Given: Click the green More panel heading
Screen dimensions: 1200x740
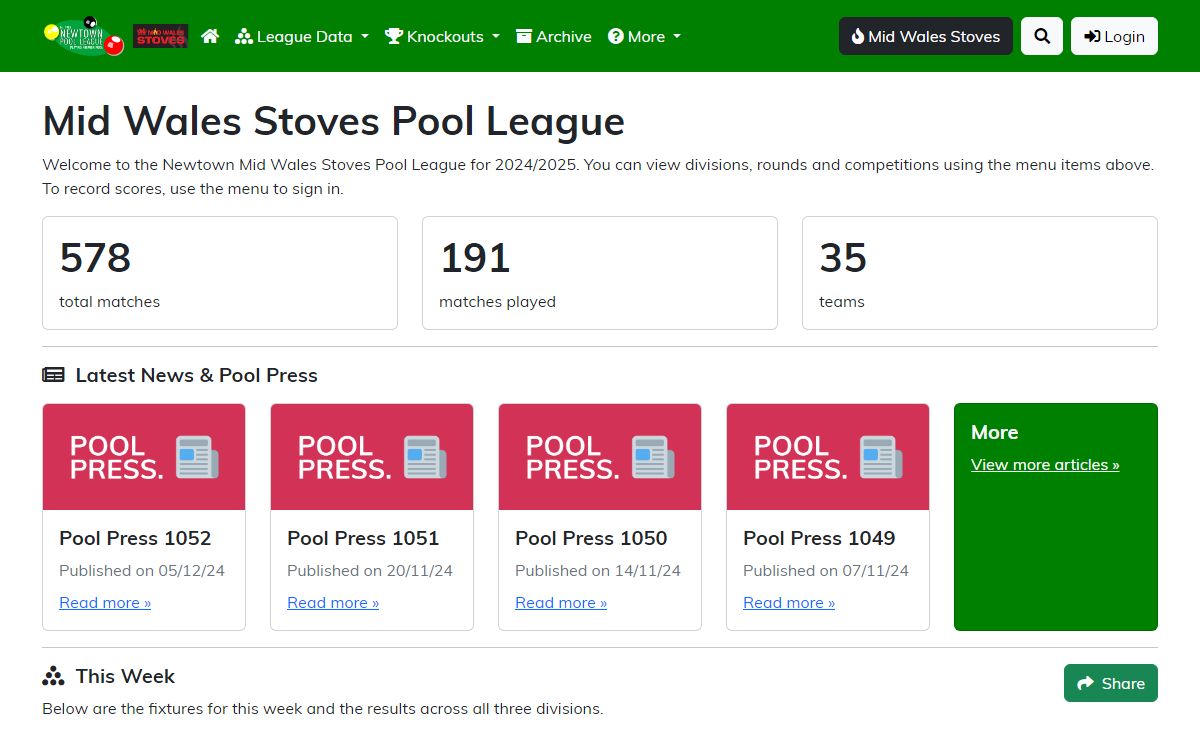Looking at the screenshot, I should click(x=994, y=432).
